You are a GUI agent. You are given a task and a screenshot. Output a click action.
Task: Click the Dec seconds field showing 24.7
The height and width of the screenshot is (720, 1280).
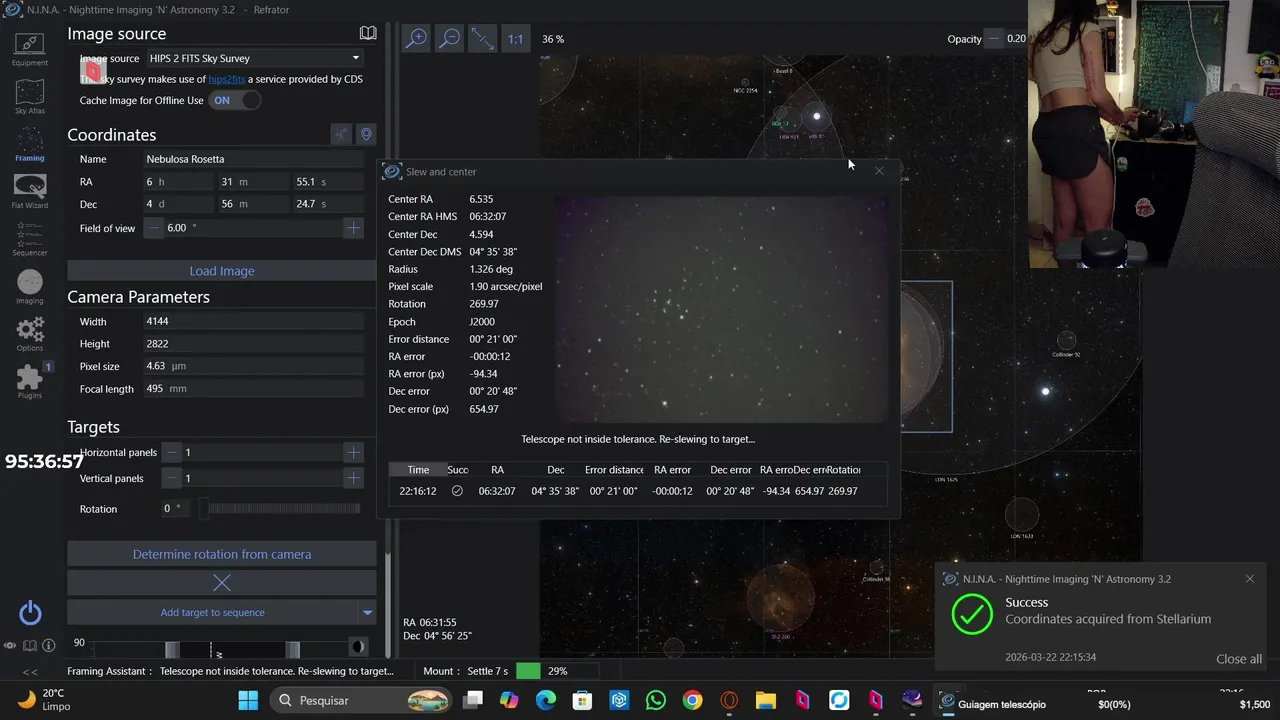pyautogui.click(x=327, y=204)
